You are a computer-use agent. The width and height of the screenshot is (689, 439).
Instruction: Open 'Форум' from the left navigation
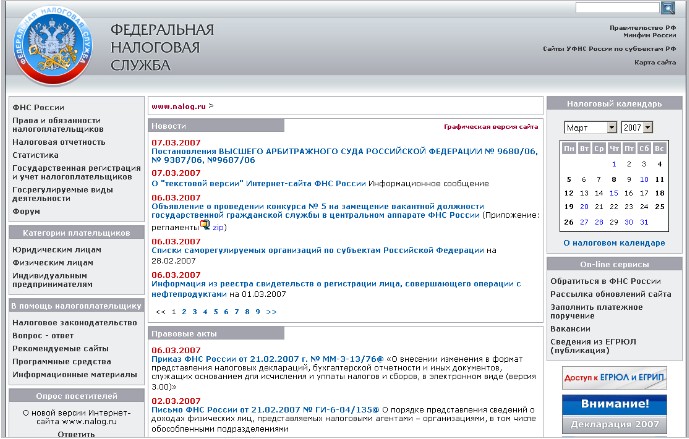click(x=26, y=211)
